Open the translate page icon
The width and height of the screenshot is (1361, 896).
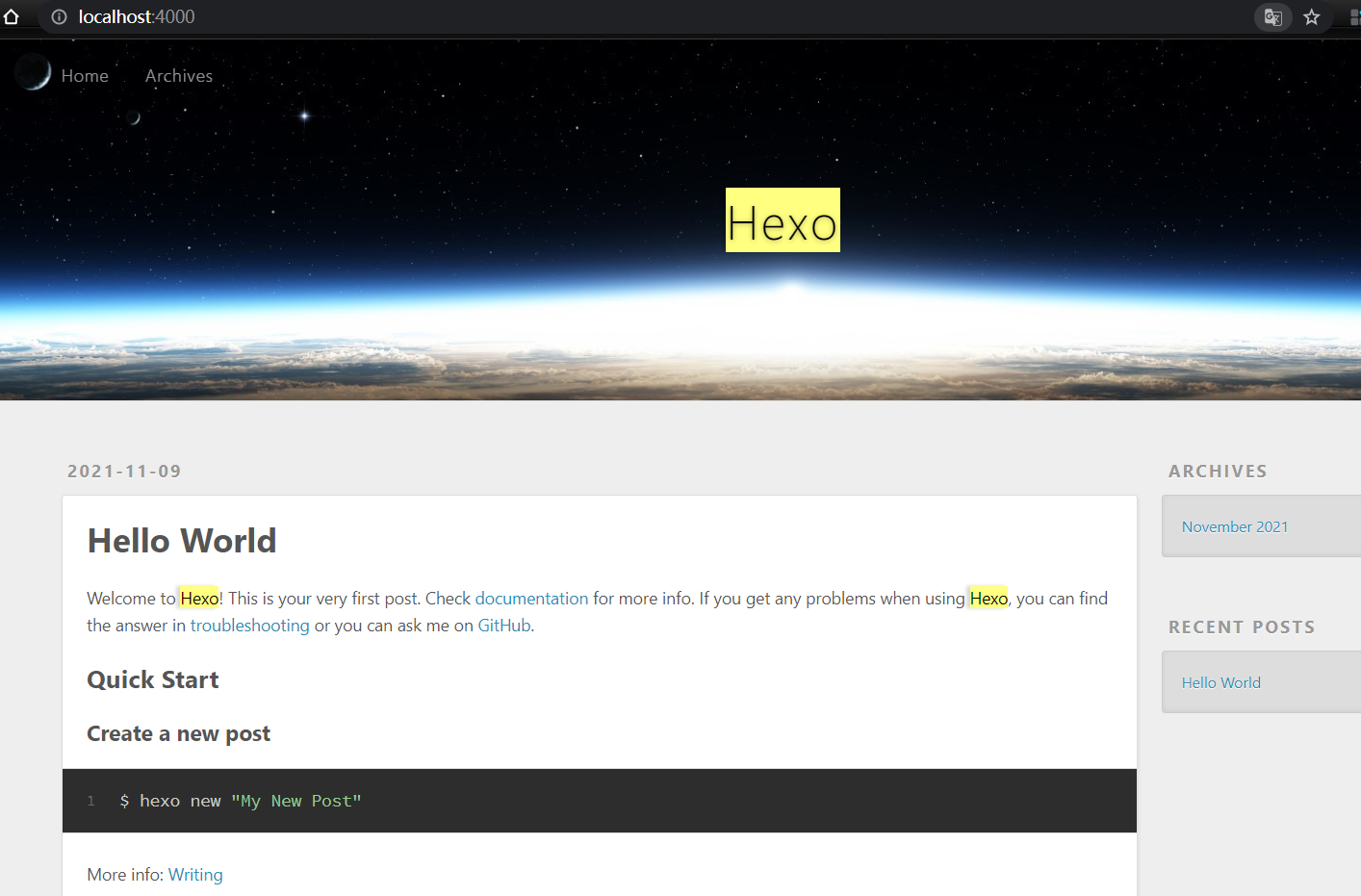(x=1272, y=17)
